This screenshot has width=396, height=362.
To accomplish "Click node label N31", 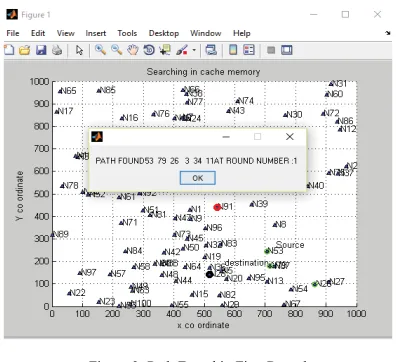I will 340,83.
